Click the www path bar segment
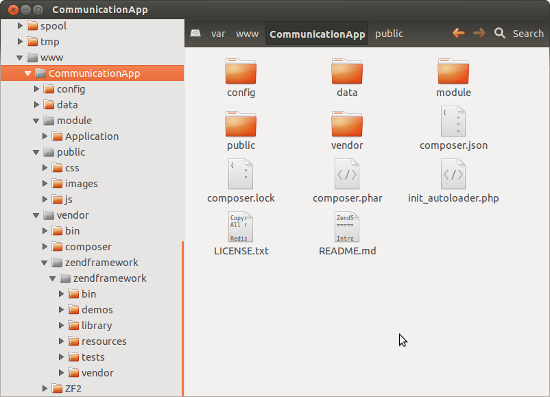Image resolution: width=550 pixels, height=397 pixels. (x=247, y=34)
